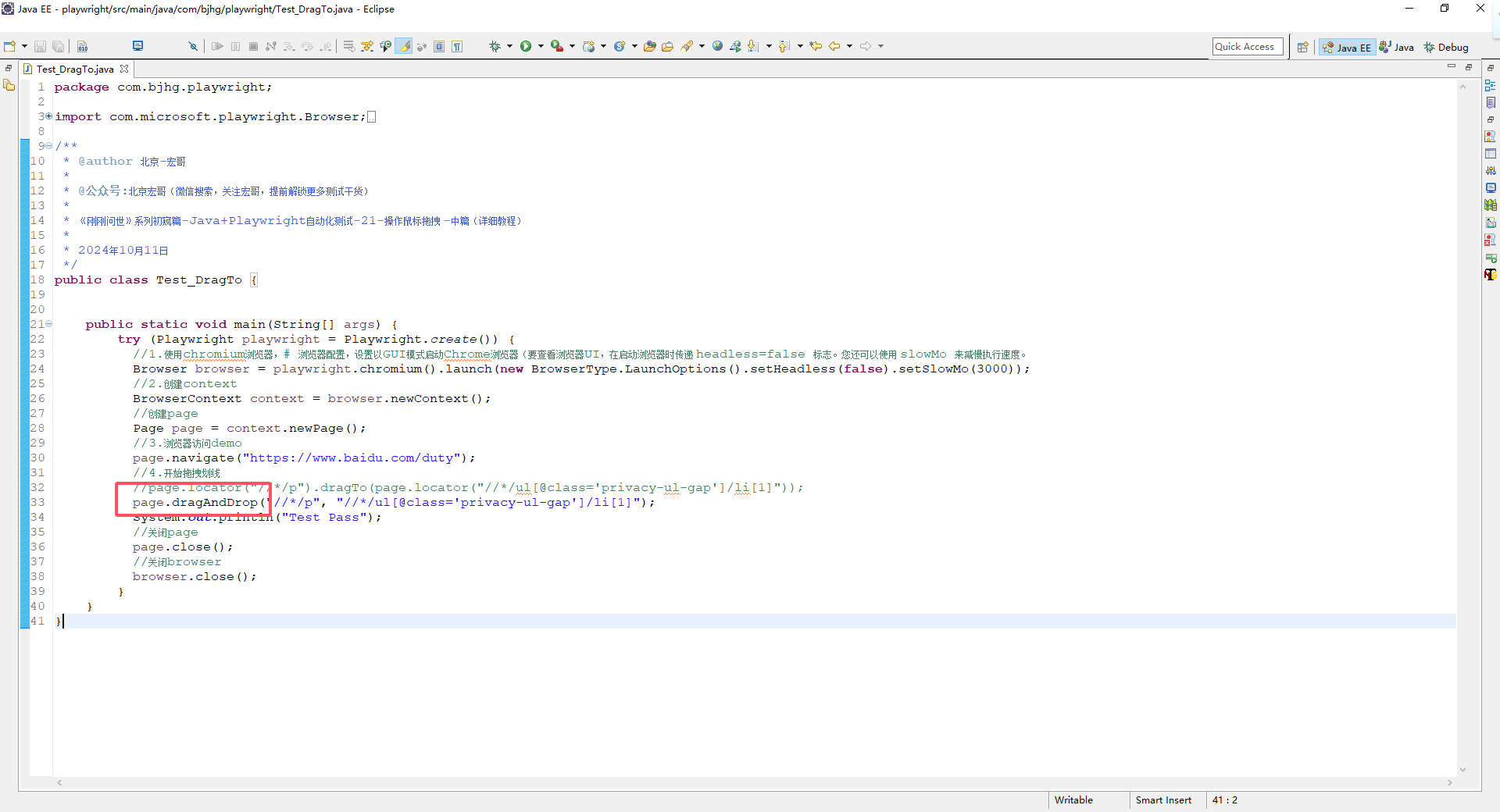This screenshot has height=812, width=1500.
Task: Select the Test_DragTo.java editor tab
Action: [x=74, y=69]
